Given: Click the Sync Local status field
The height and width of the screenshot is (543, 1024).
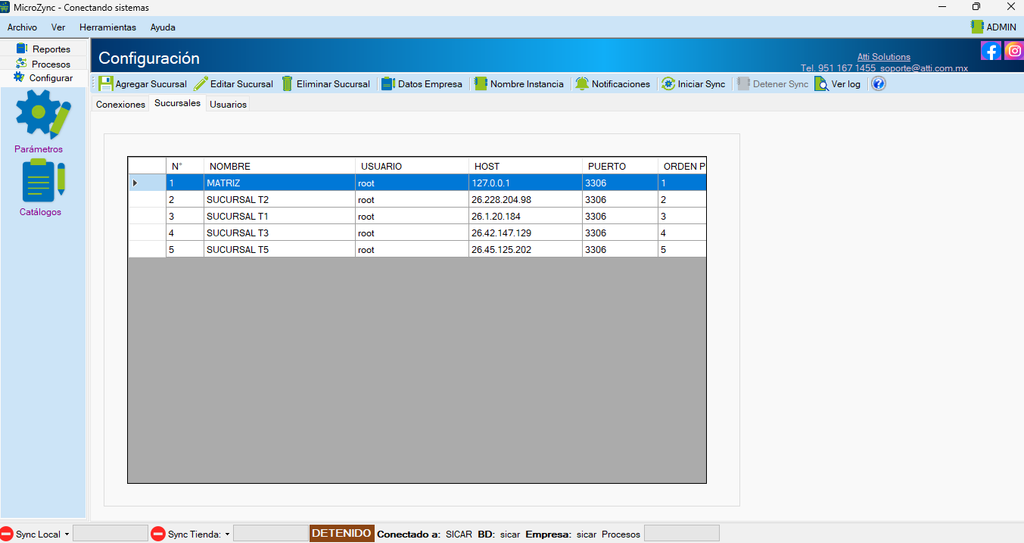Looking at the screenshot, I should point(110,533).
